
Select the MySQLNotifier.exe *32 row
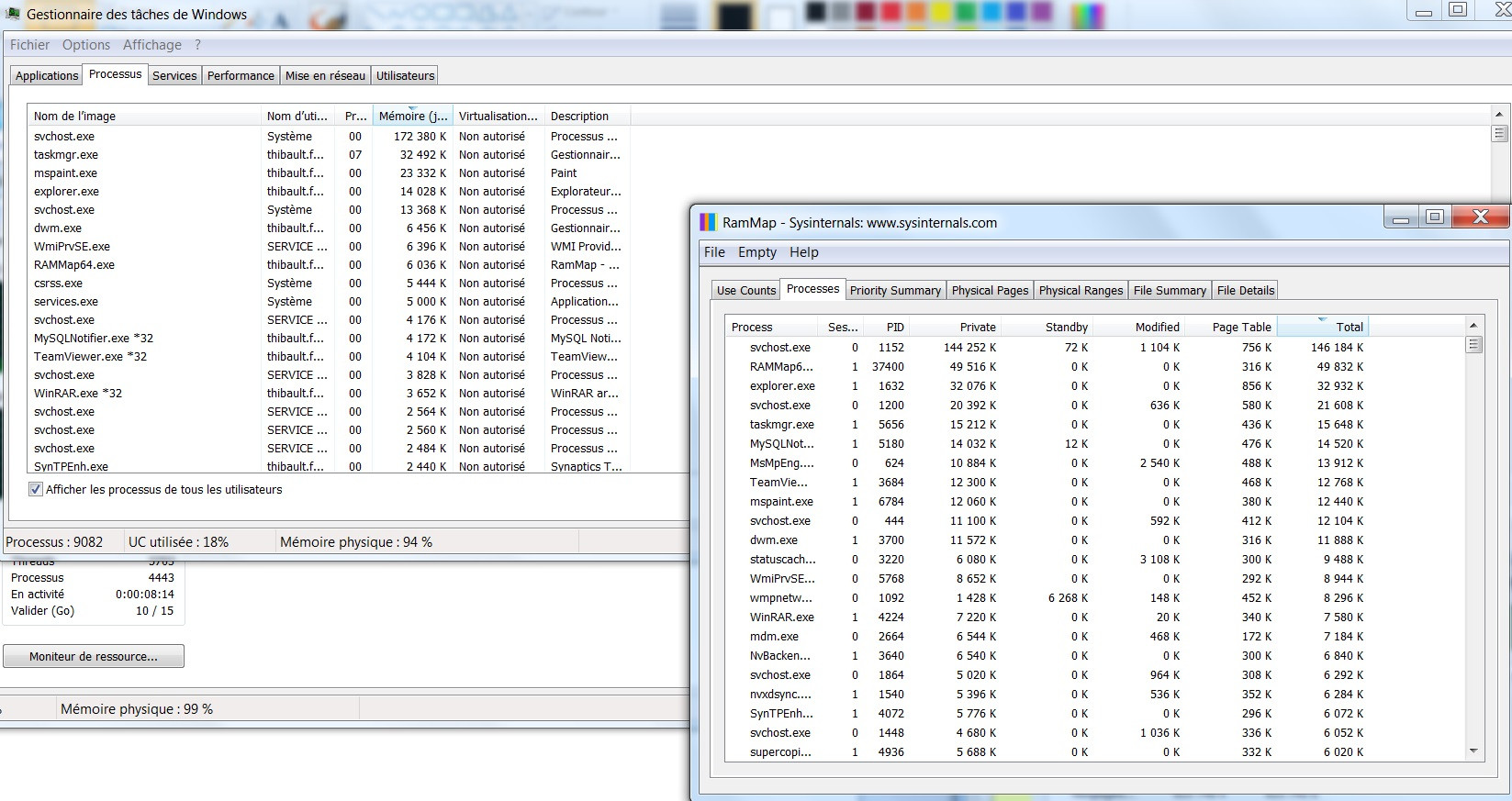coord(329,339)
